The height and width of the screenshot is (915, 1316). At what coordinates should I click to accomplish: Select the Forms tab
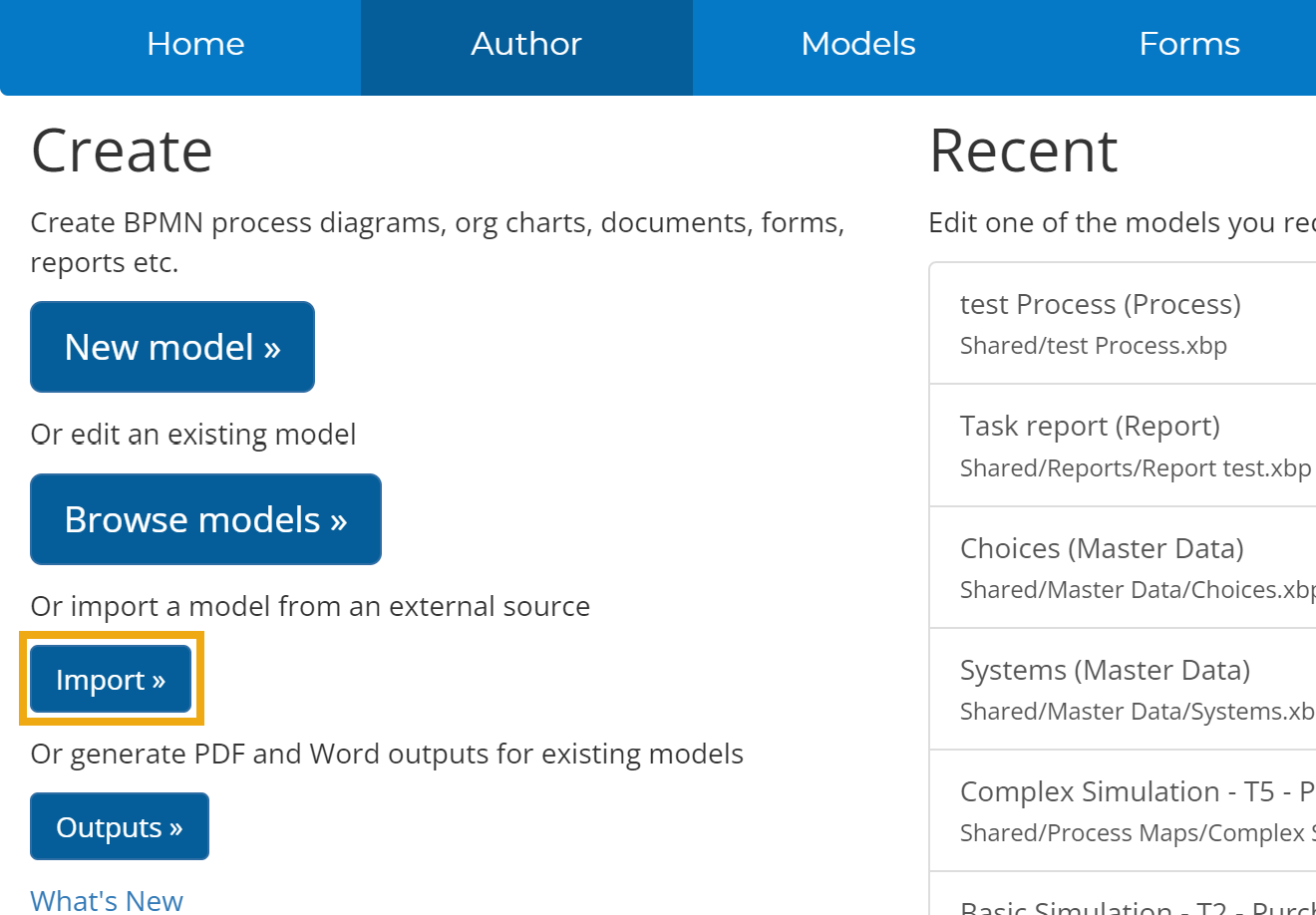click(x=1188, y=45)
